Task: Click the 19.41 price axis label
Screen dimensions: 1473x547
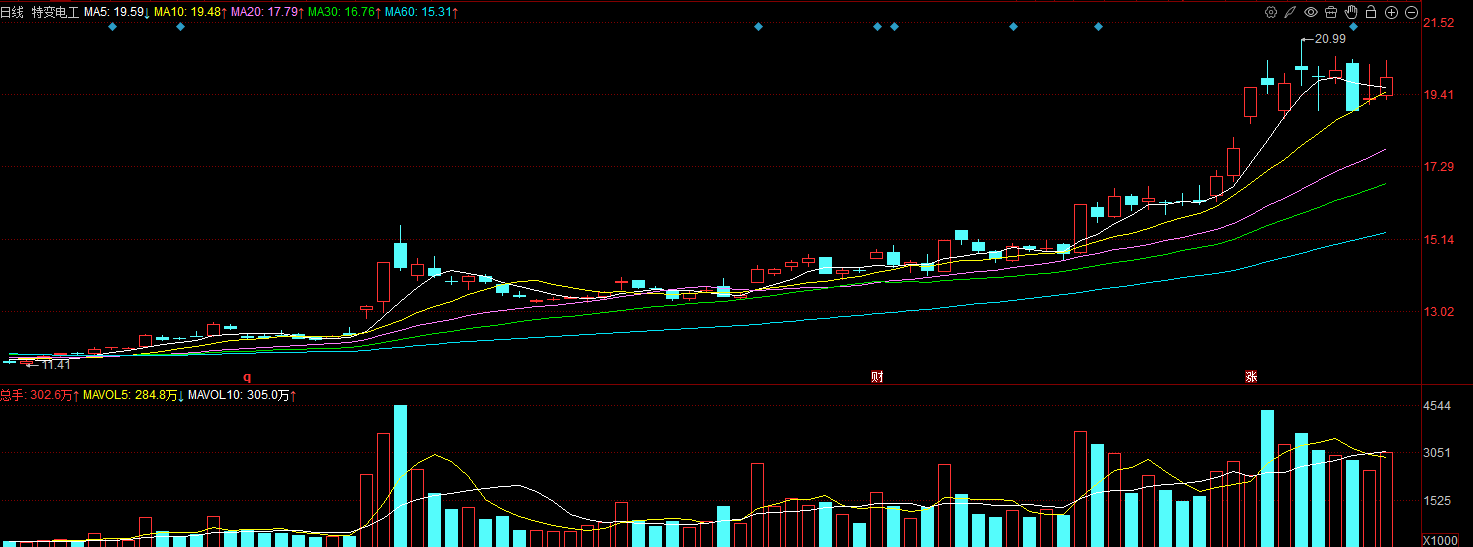Action: point(1439,95)
